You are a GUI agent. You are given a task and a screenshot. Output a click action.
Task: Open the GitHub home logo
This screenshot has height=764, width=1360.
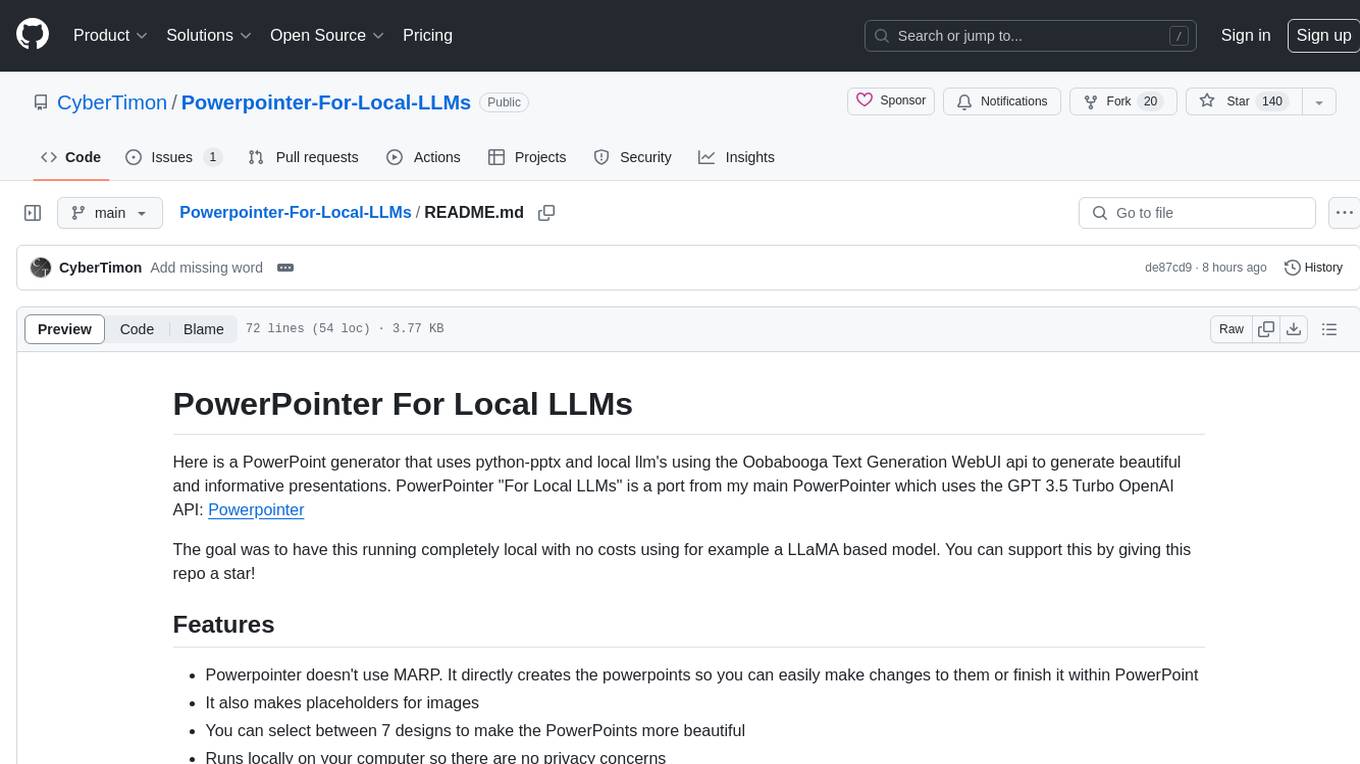32,35
